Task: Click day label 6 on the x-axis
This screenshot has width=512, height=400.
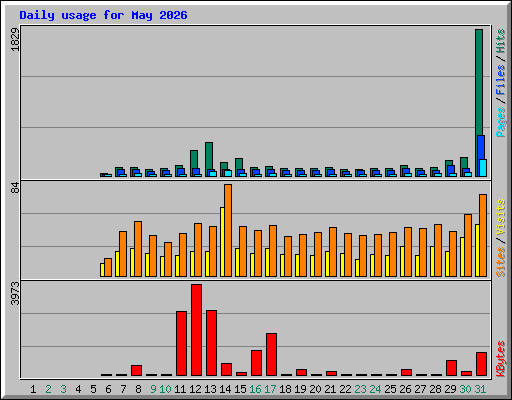Action: click(x=108, y=389)
